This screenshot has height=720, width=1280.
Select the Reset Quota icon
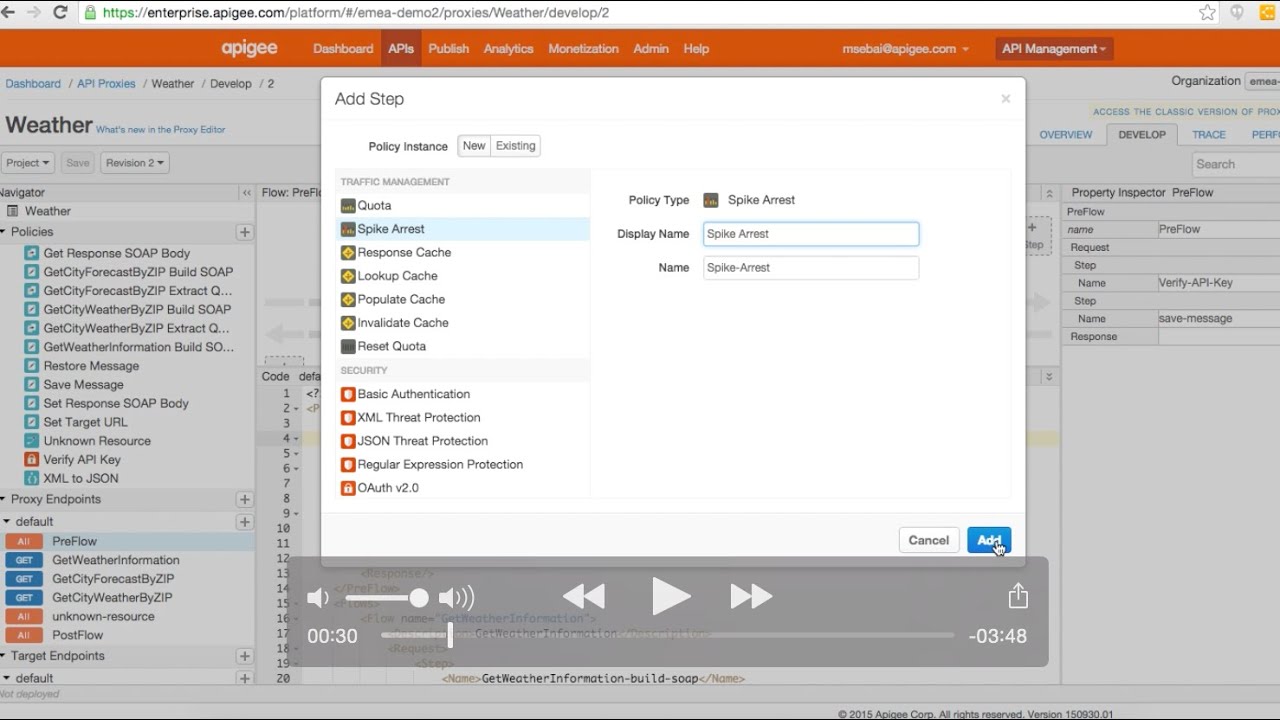[x=348, y=346]
